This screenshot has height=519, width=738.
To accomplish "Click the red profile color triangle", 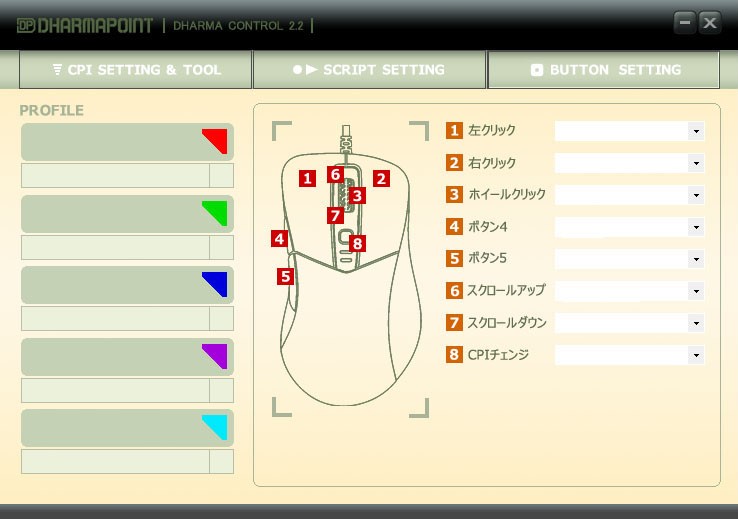I will tap(219, 138).
